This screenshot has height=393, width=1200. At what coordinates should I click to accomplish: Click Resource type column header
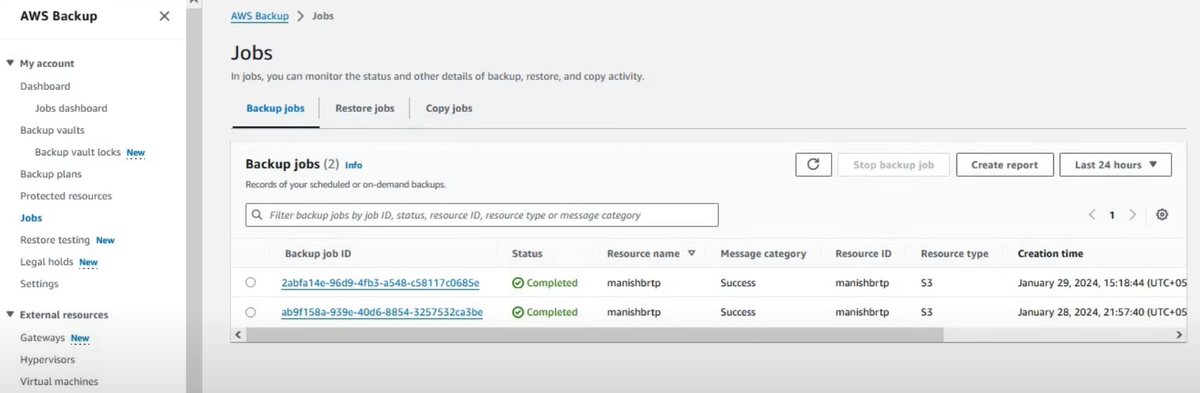(x=955, y=254)
